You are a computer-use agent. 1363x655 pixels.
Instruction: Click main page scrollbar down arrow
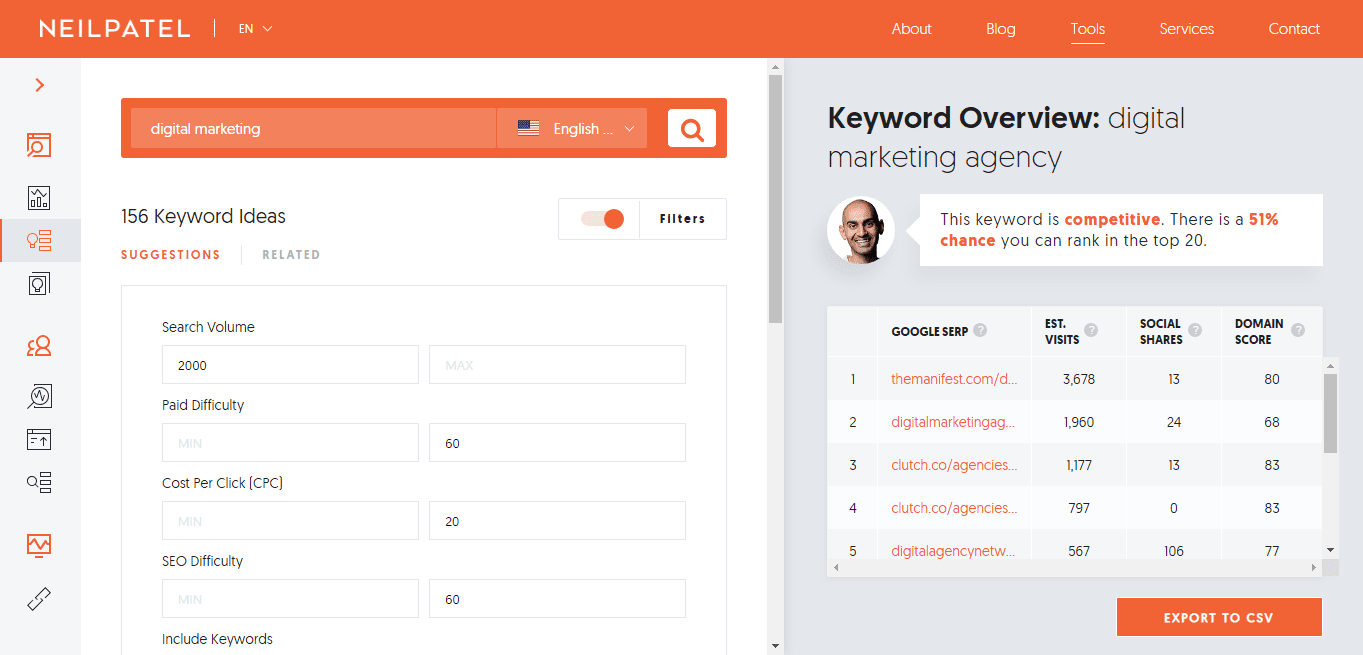[775, 646]
